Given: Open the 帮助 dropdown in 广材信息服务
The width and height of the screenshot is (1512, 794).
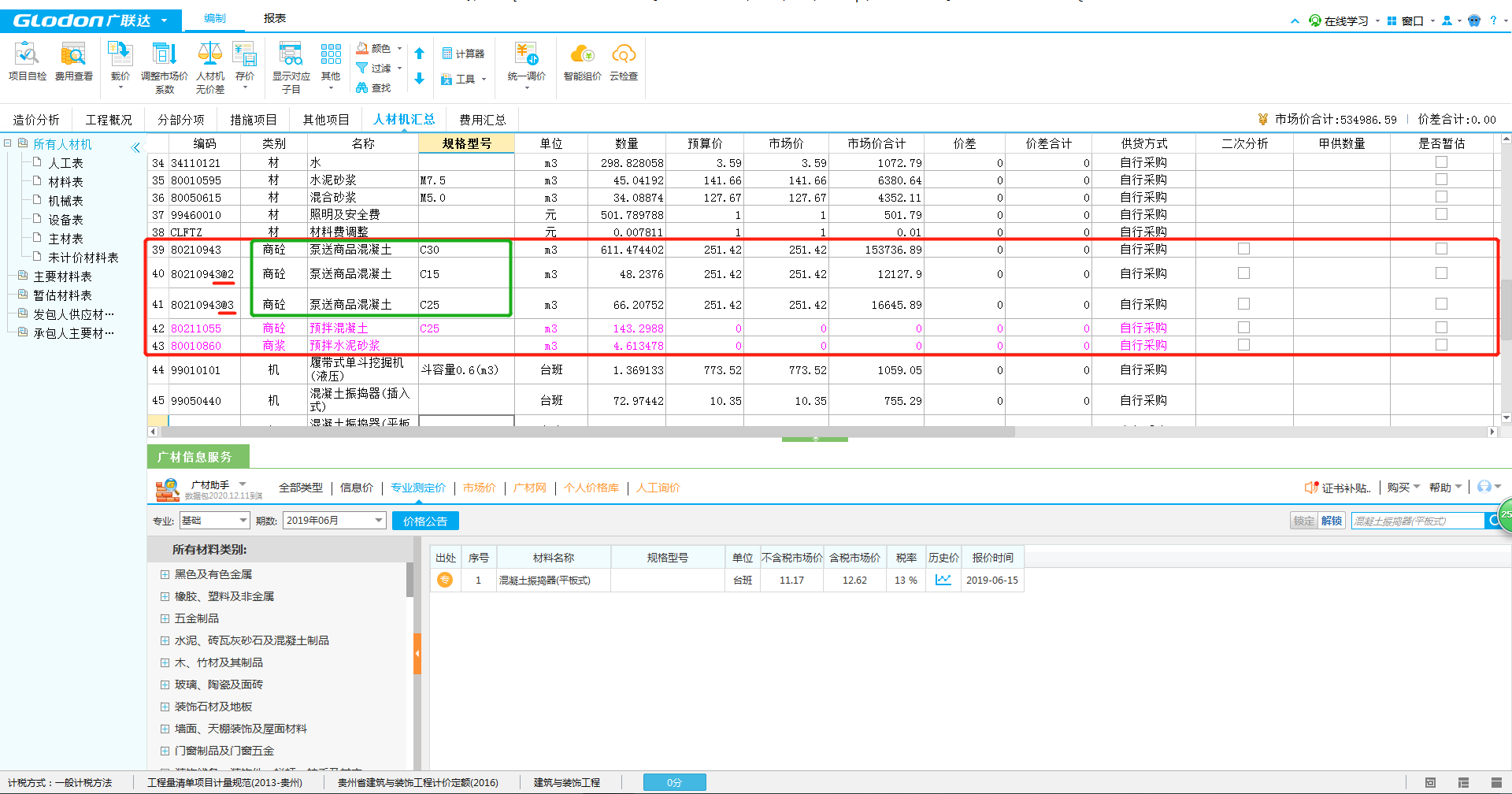Looking at the screenshot, I should 1445,488.
